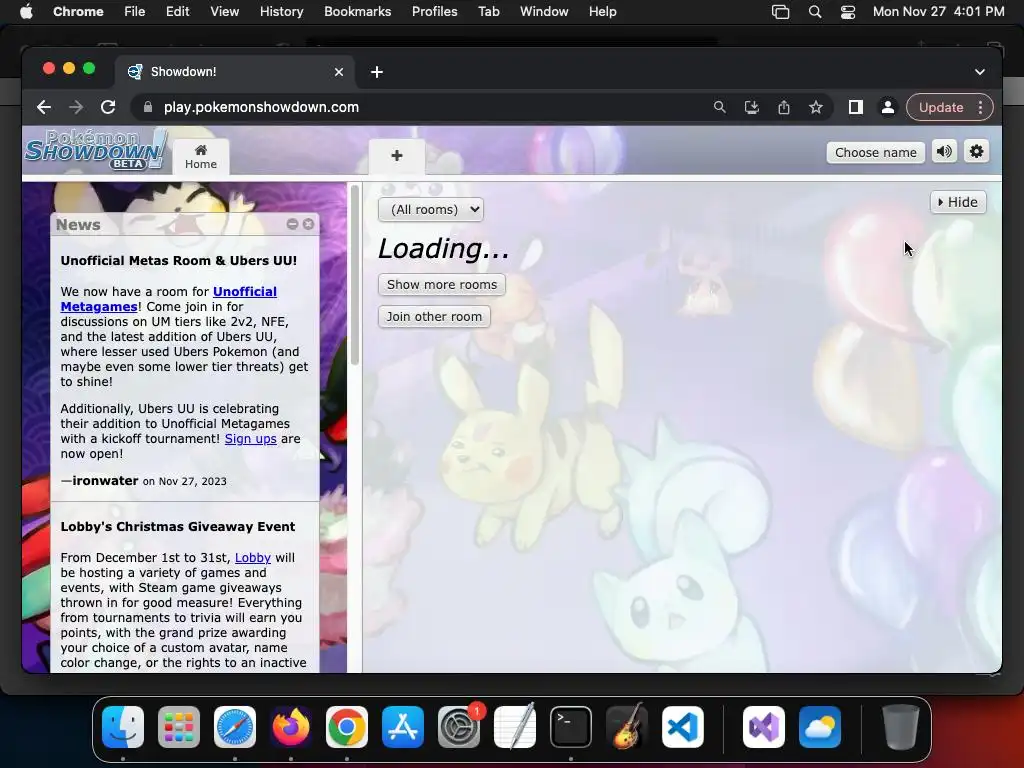Viewport: 1024px width, 768px height.
Task: Minimize the News panel
Action: [x=292, y=224]
